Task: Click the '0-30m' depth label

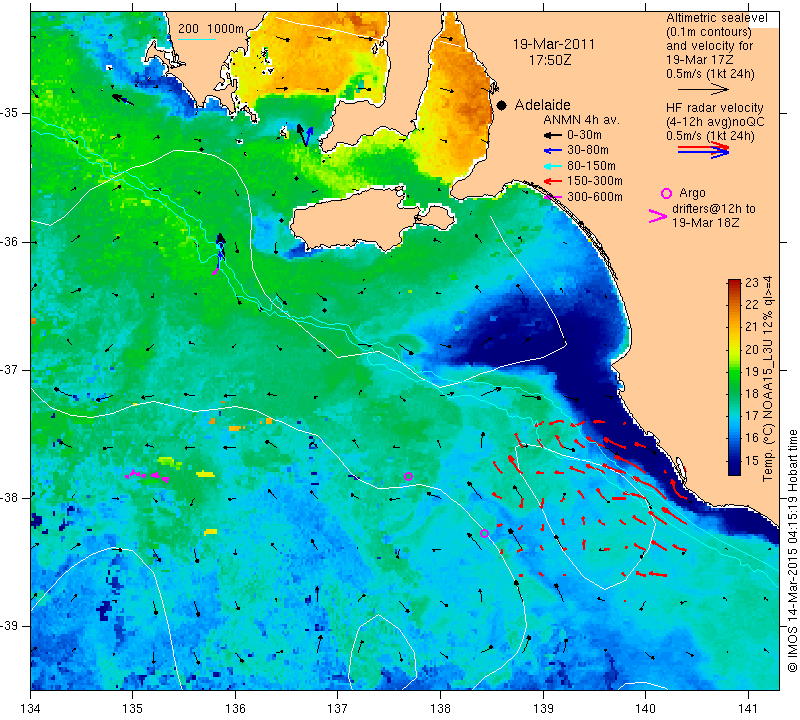Action: 584,135
